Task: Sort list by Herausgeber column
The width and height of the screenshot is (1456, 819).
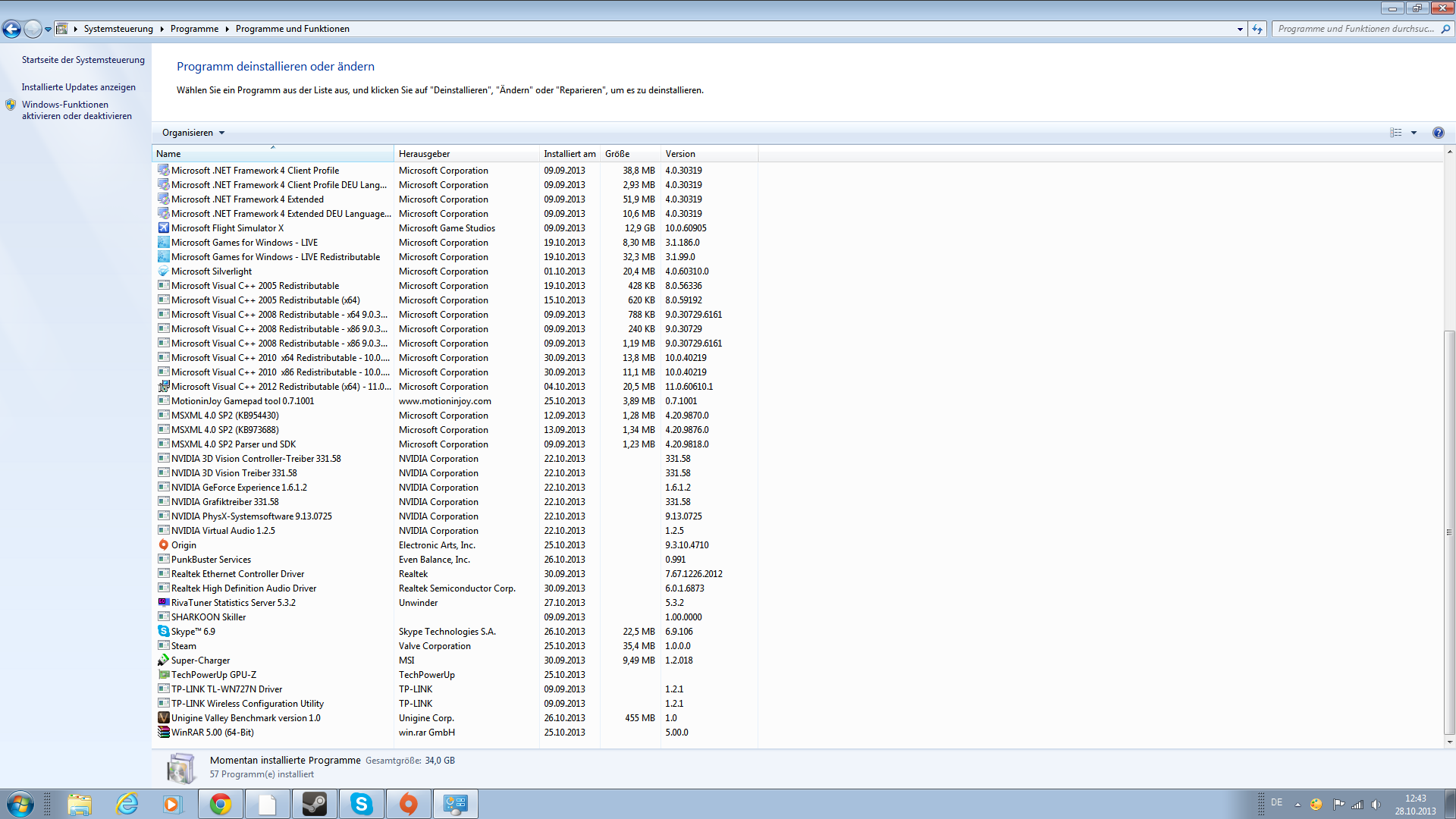Action: tap(466, 154)
